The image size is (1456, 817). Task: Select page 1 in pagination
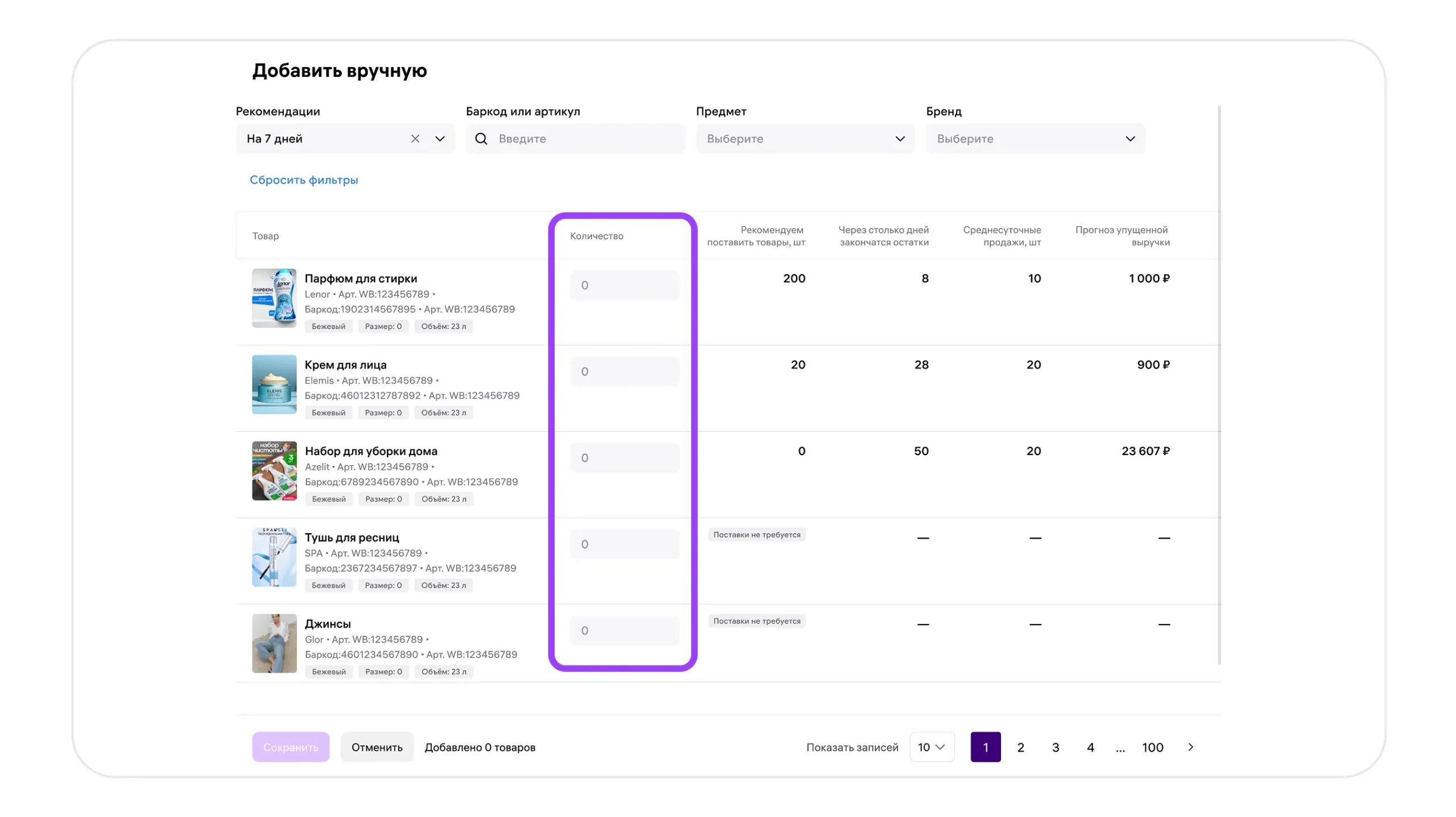coord(986,748)
